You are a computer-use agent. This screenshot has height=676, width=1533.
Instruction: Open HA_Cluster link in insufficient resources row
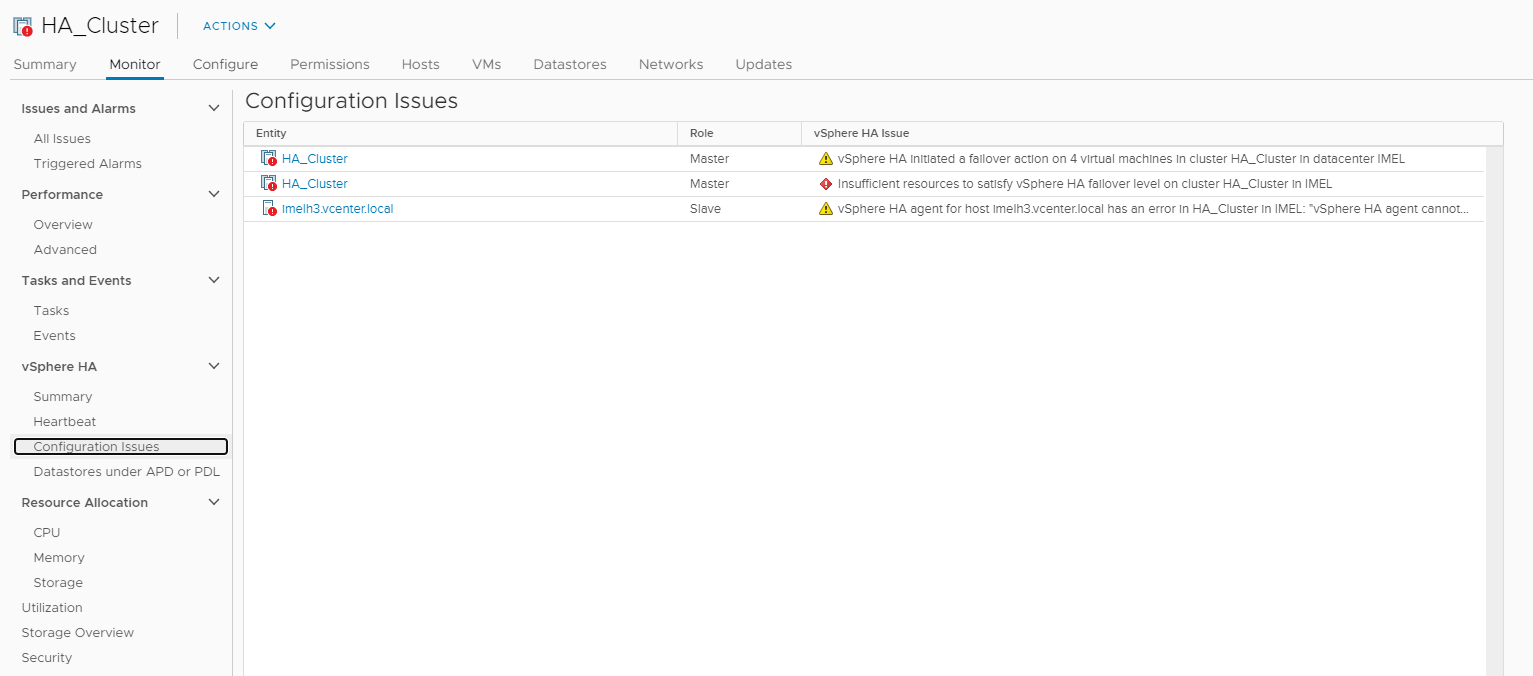pos(315,184)
